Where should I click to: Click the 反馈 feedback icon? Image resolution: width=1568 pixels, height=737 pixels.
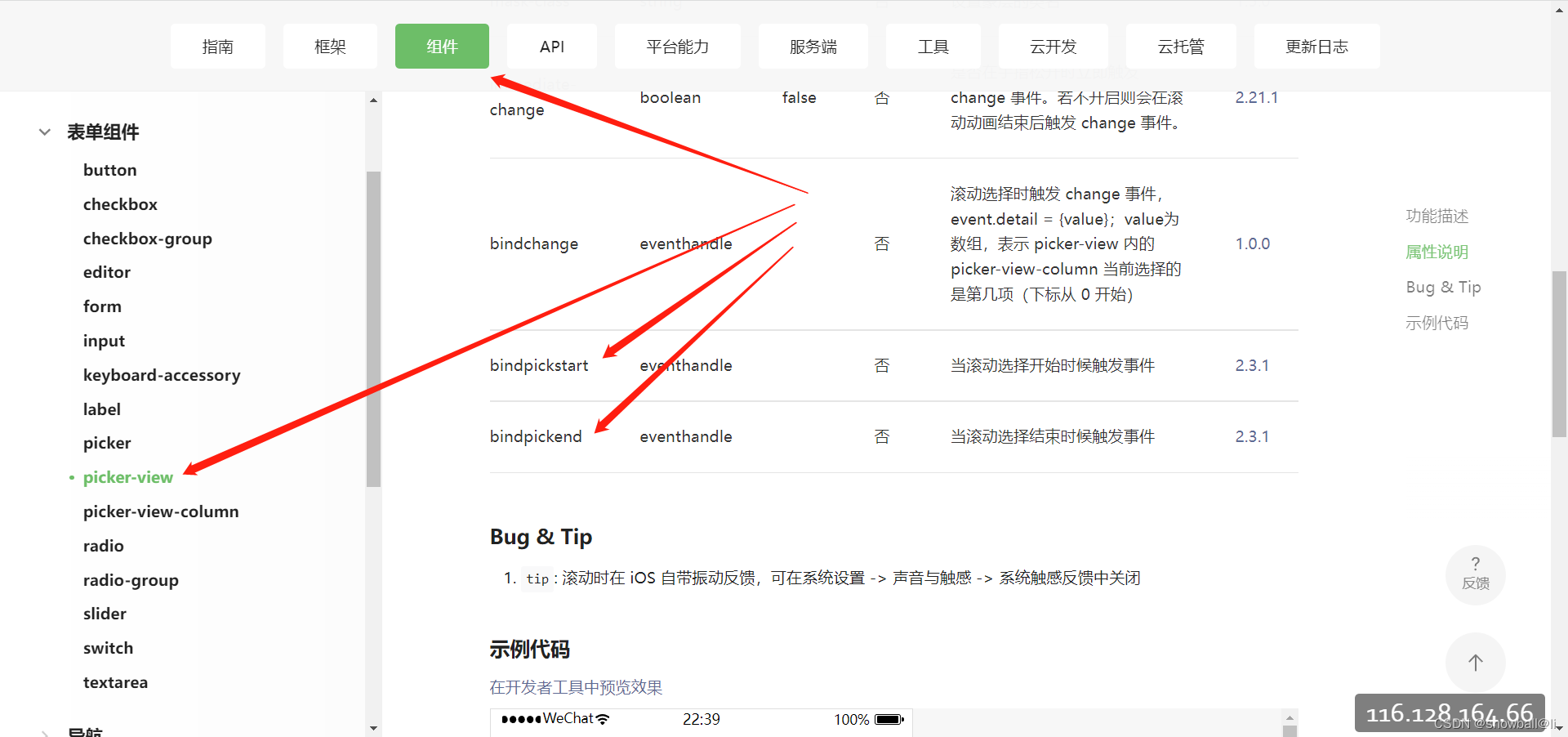tap(1475, 574)
